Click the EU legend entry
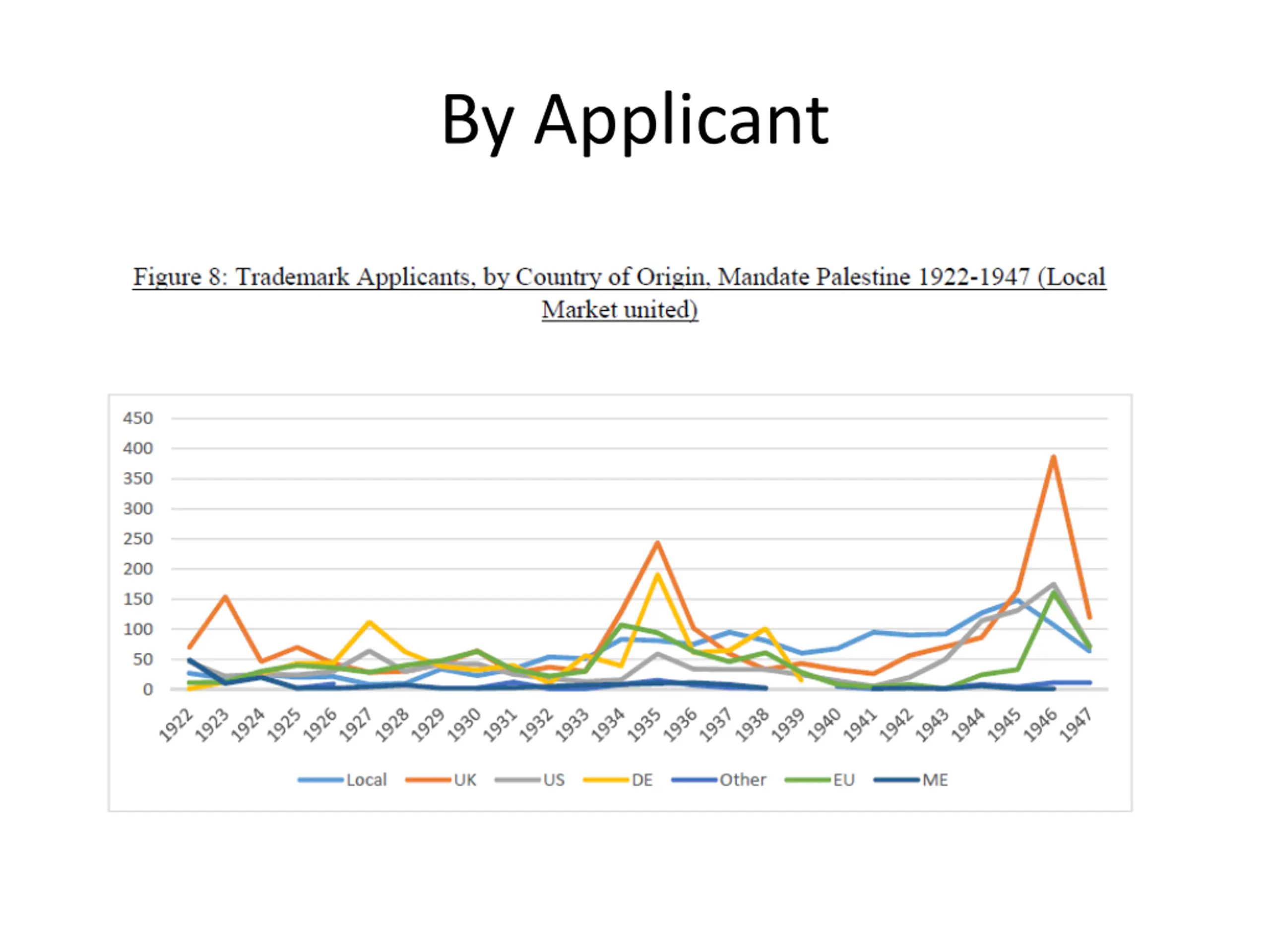Viewport: 1270px width, 952px height. click(x=820, y=780)
